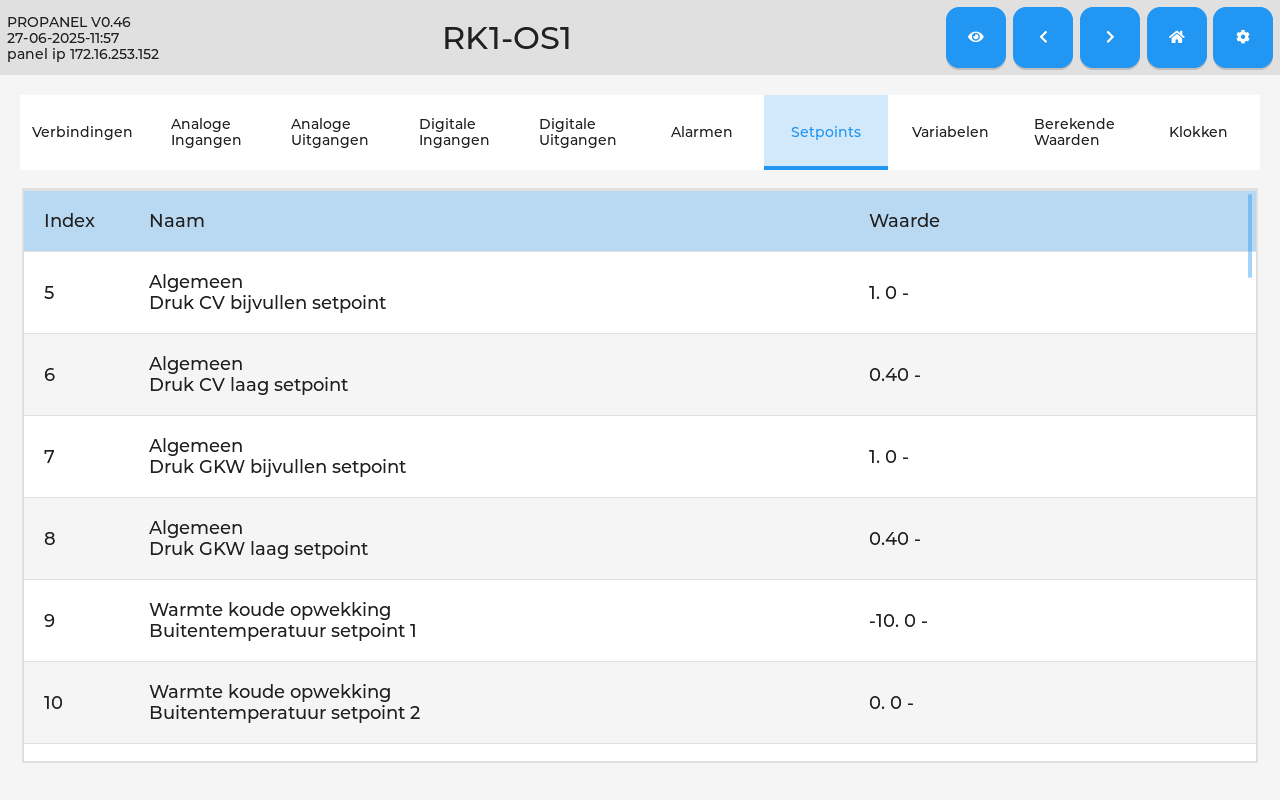Click index number 6
Viewport: 1280px width, 800px height.
point(49,375)
